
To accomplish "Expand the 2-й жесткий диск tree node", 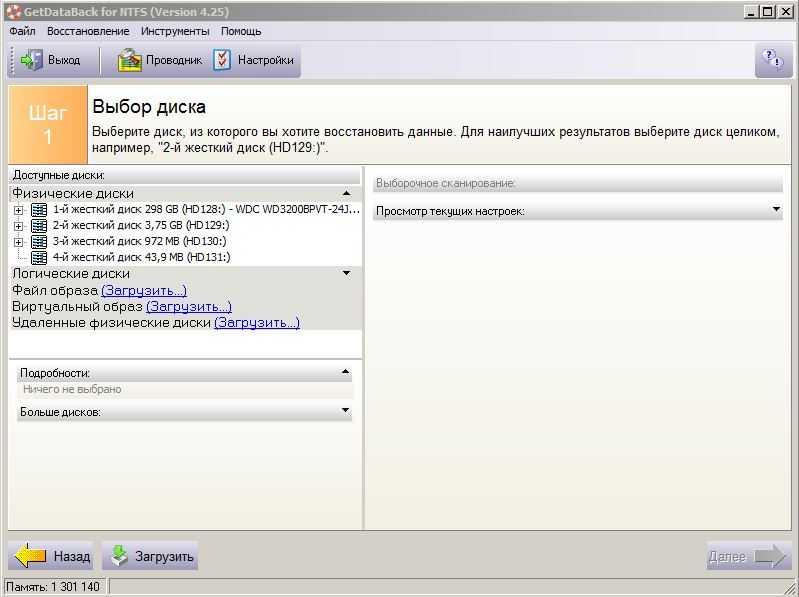I will (18, 226).
